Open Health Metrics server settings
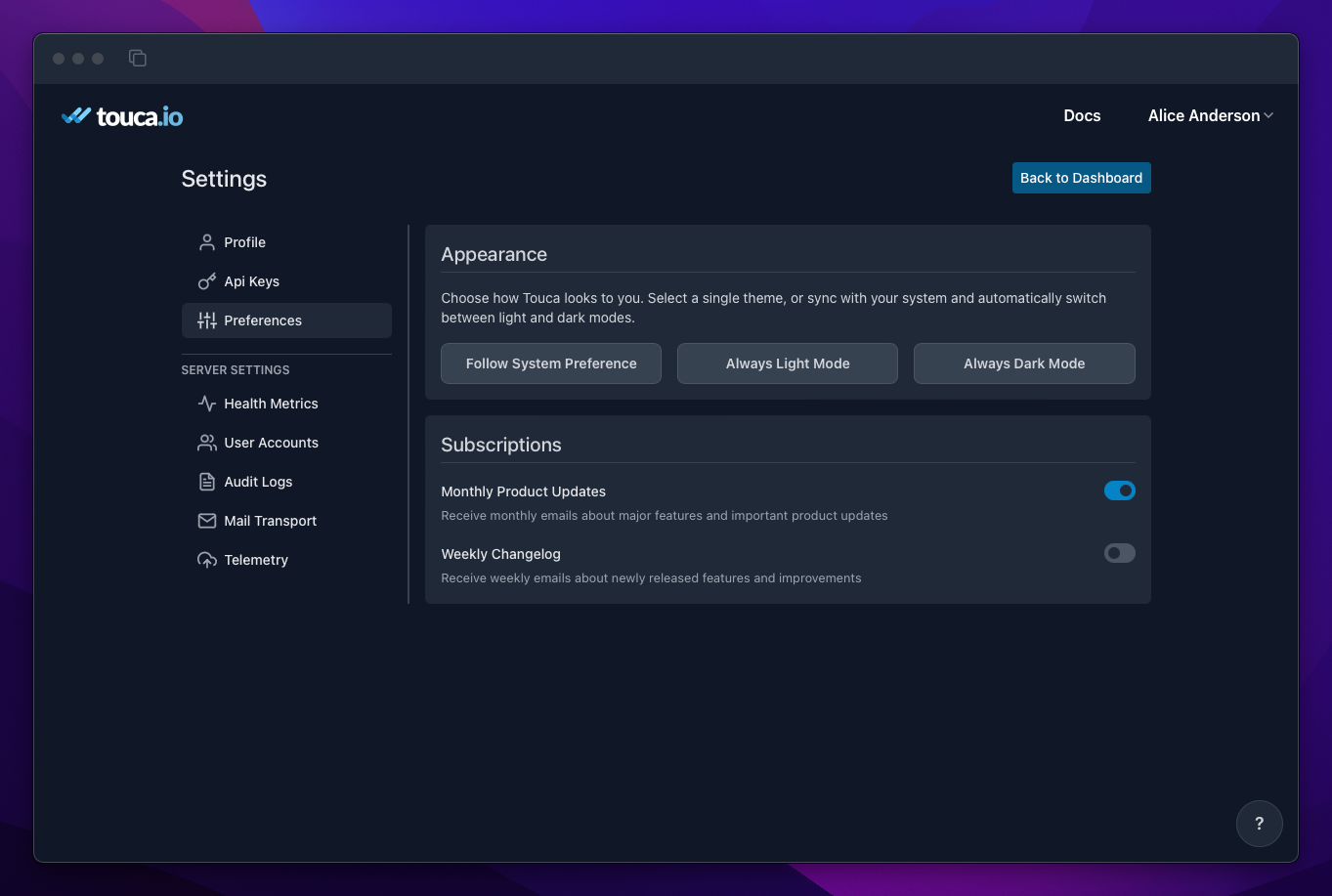This screenshot has width=1332, height=896. (286, 404)
